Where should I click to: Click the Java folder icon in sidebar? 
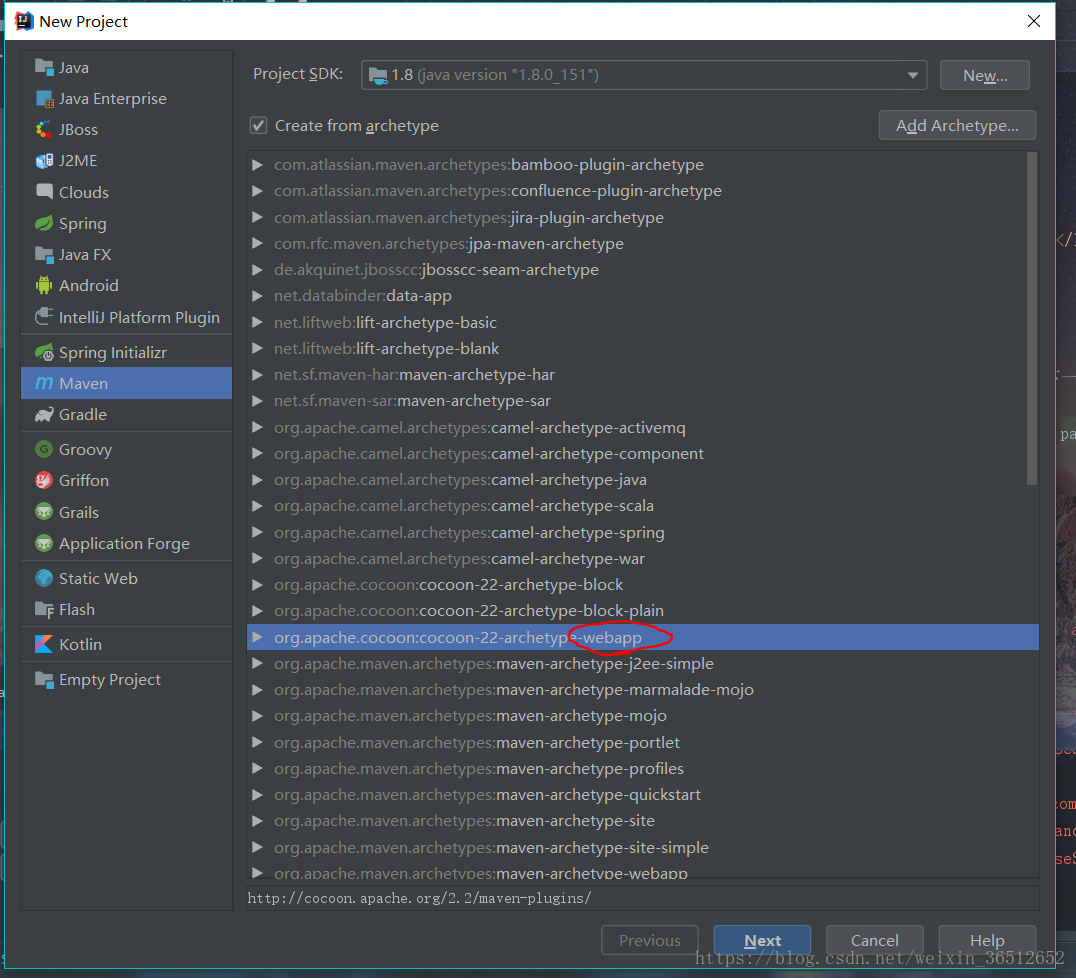44,67
